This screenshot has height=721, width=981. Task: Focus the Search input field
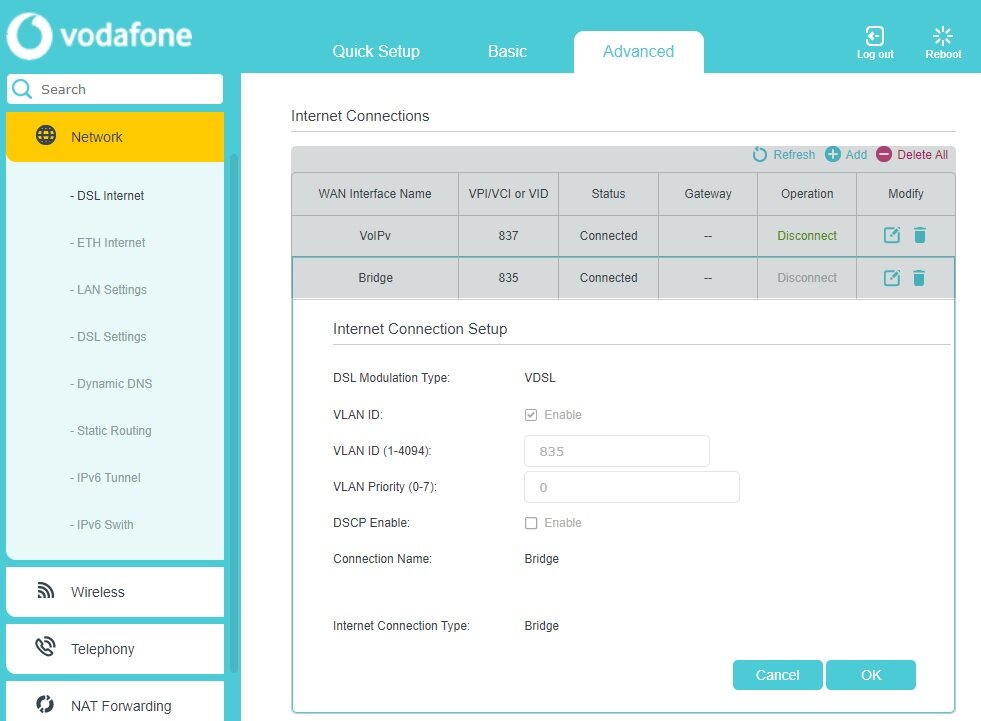click(115, 89)
